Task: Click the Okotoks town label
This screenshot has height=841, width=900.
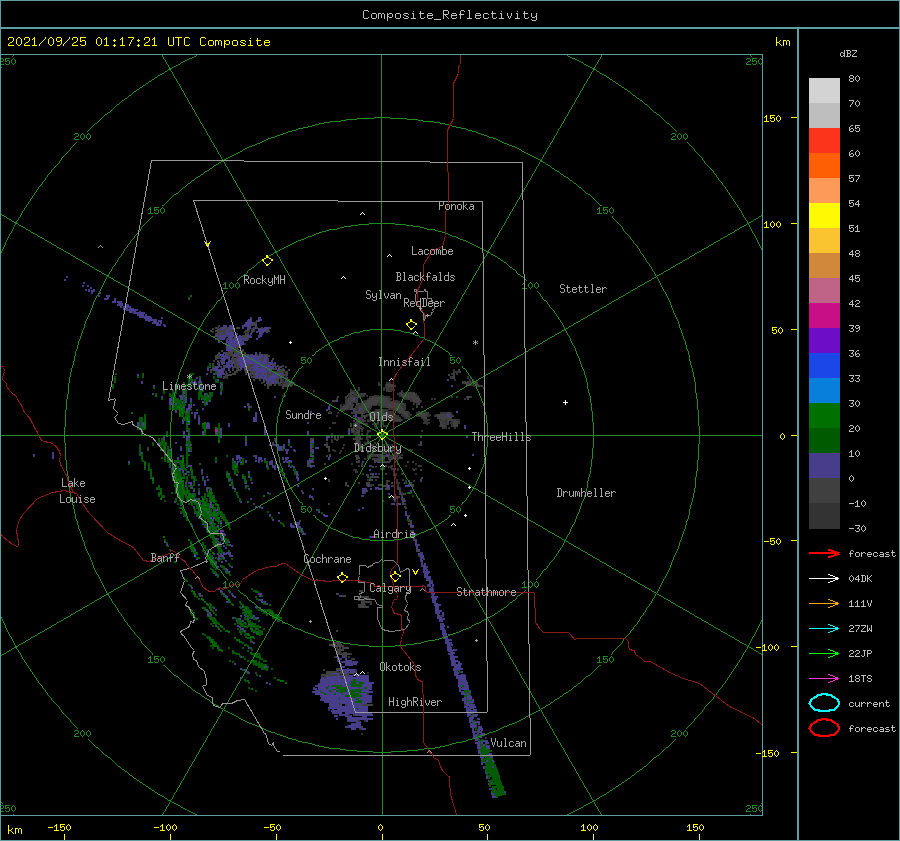Action: point(400,667)
